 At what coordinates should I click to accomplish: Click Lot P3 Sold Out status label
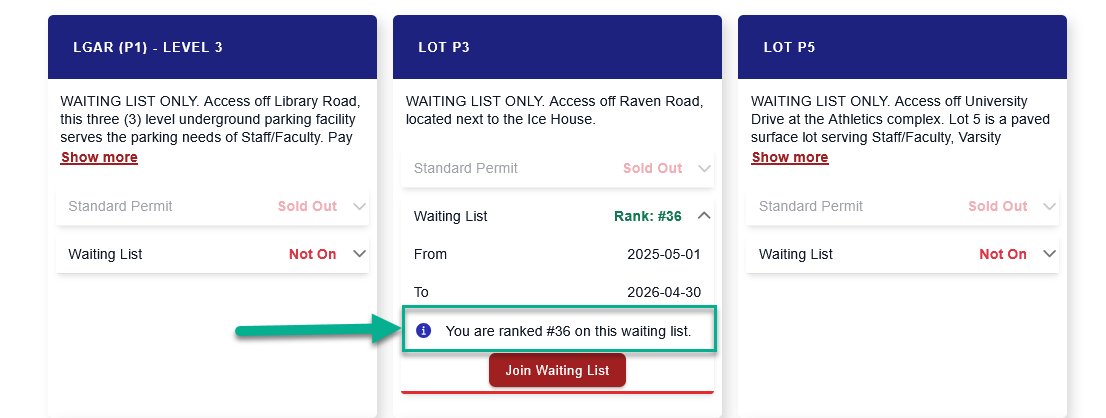[652, 168]
